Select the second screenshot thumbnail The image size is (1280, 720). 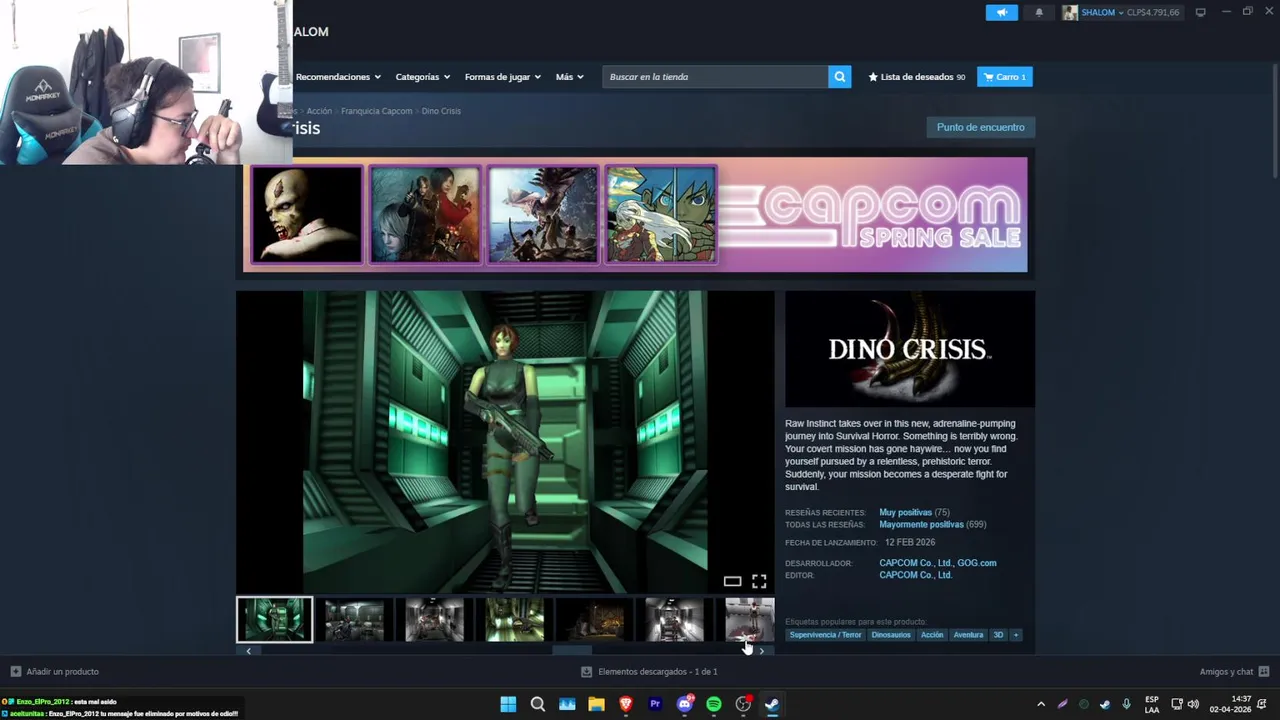pyautogui.click(x=354, y=620)
